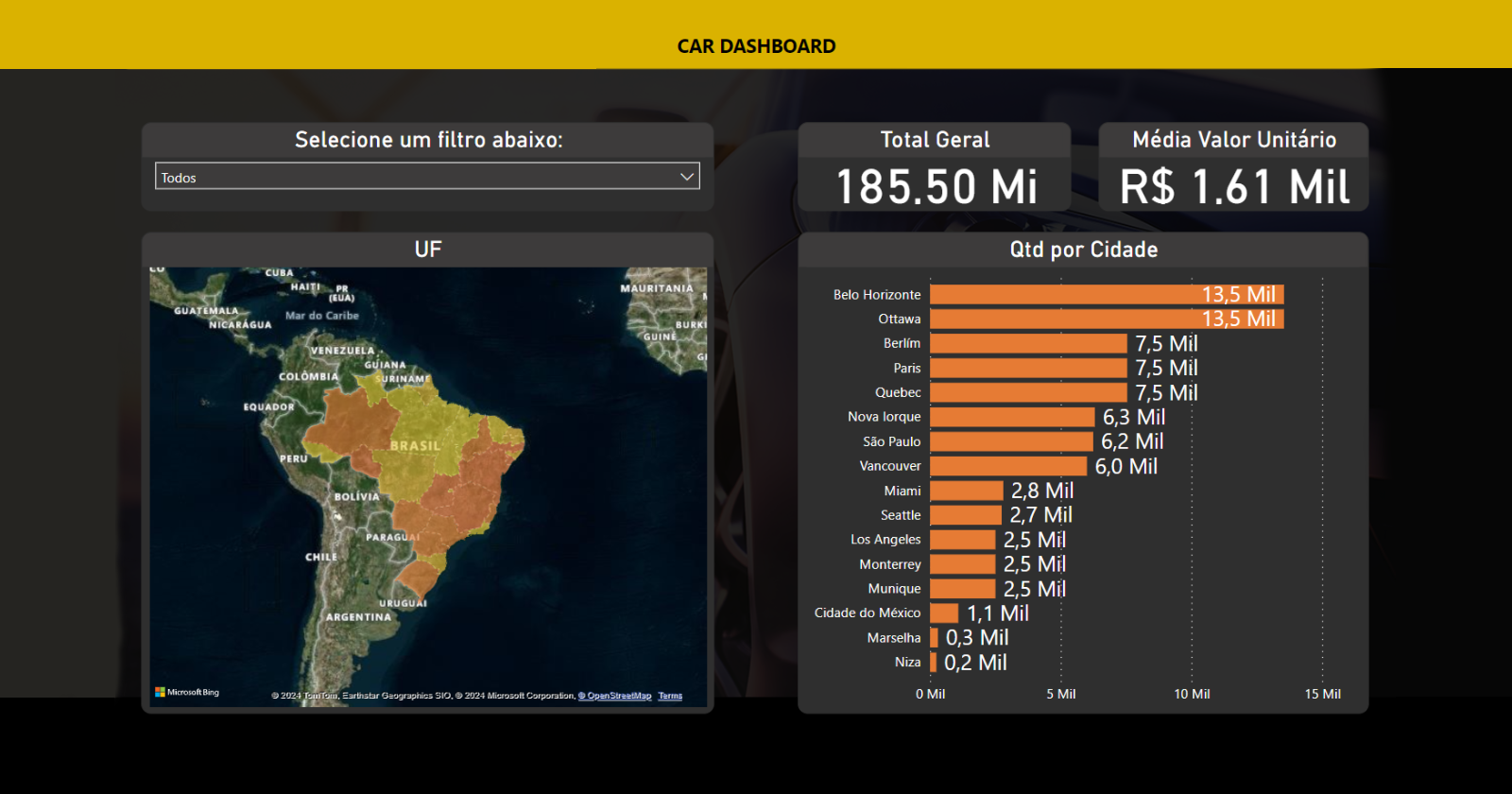Click the dropdown chevron arrow in filter
Screen dimensions: 1512x794
[x=687, y=177]
